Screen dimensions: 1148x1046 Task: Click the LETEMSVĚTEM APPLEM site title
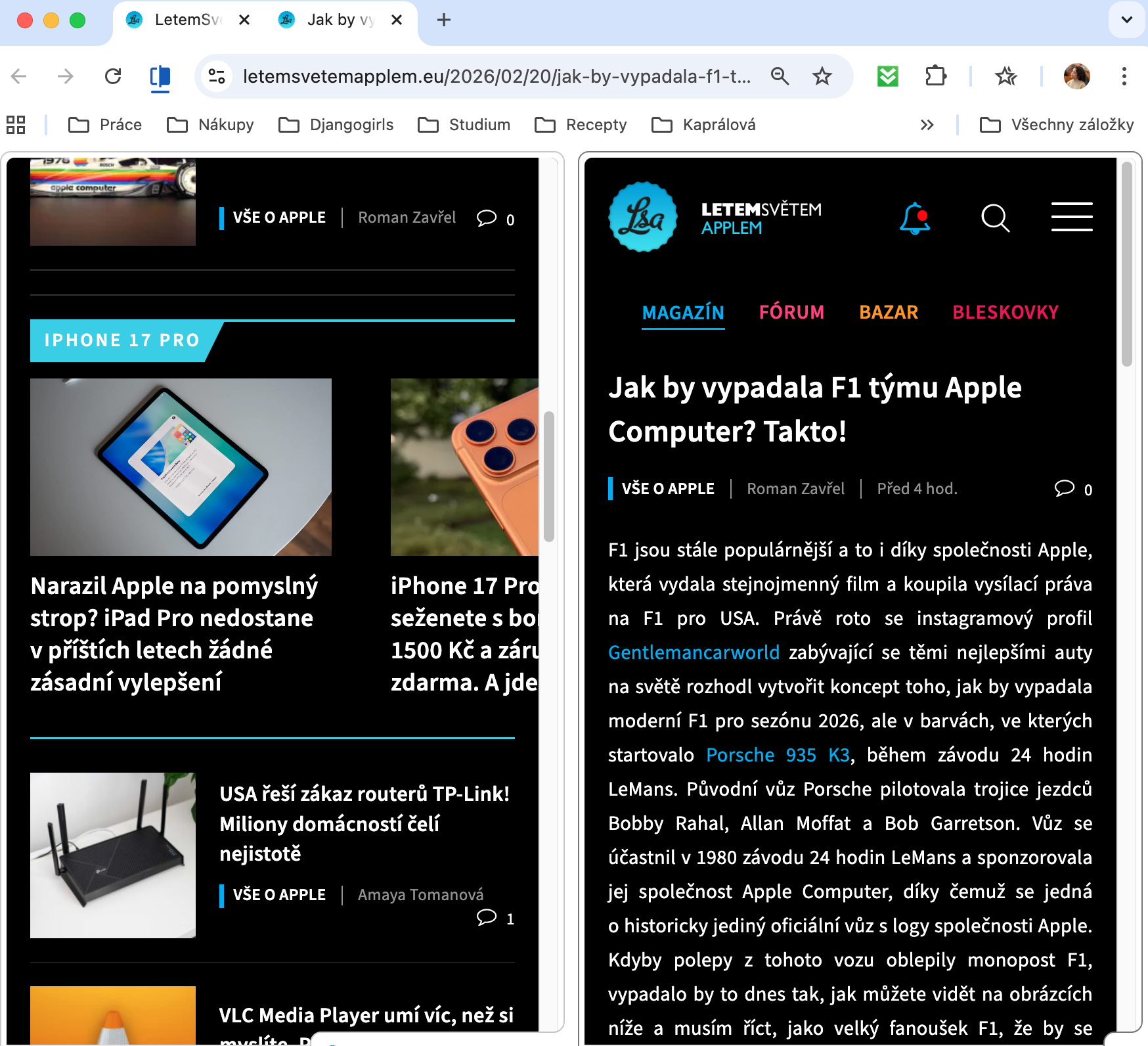[761, 219]
